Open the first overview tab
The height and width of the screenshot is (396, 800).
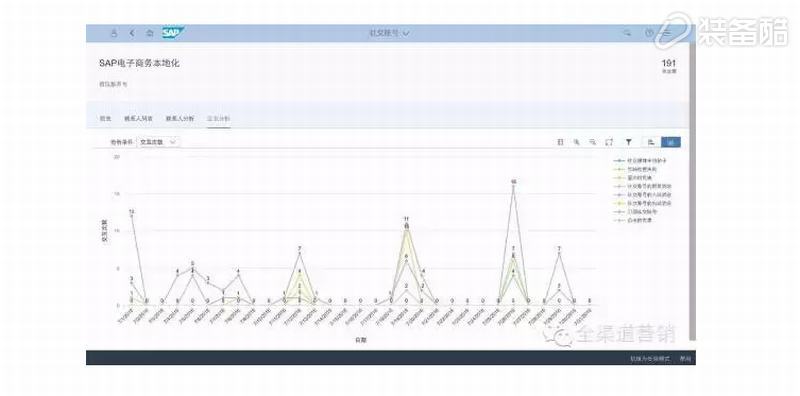click(105, 118)
